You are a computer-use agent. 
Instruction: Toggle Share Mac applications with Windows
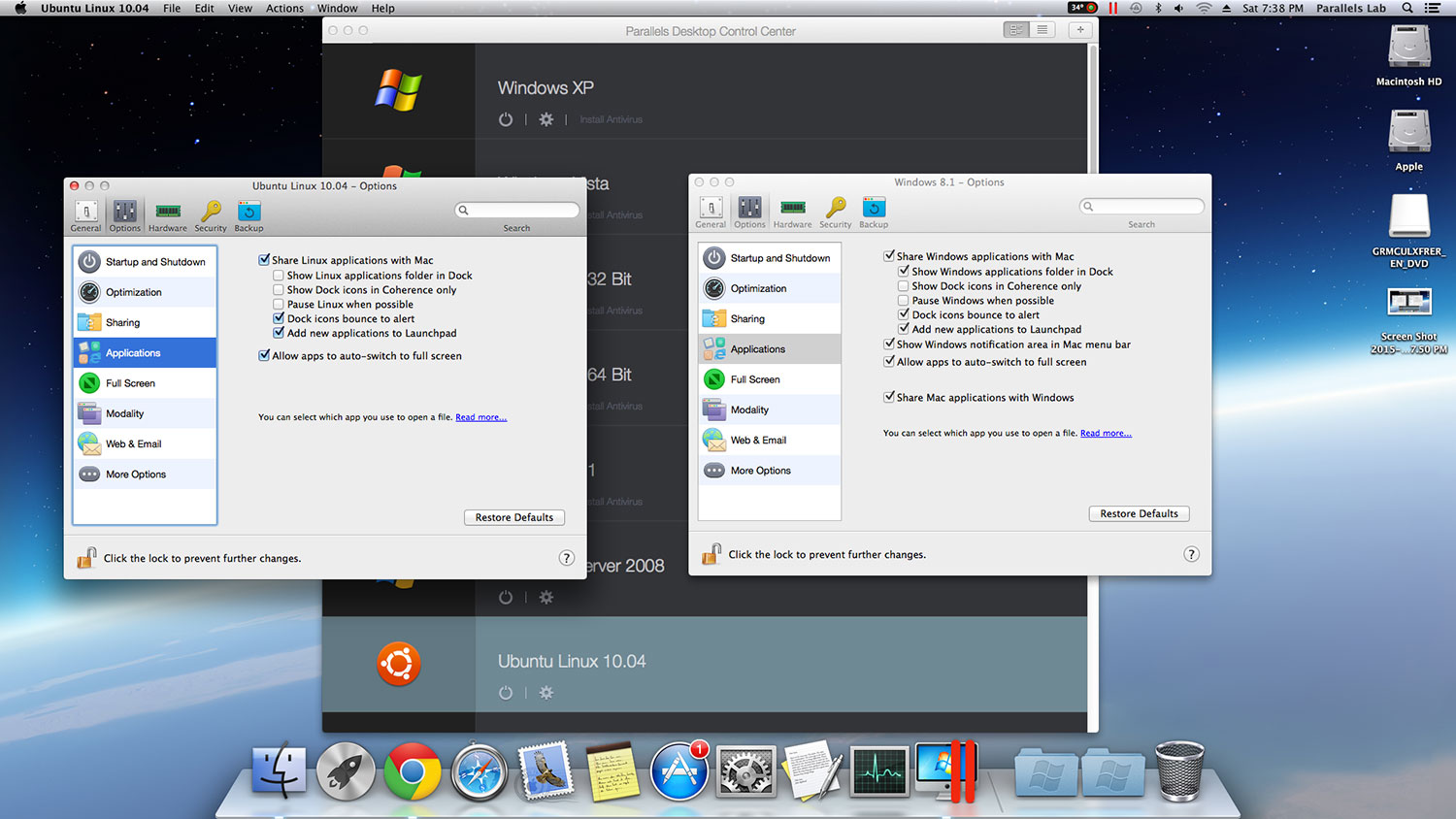coord(889,397)
